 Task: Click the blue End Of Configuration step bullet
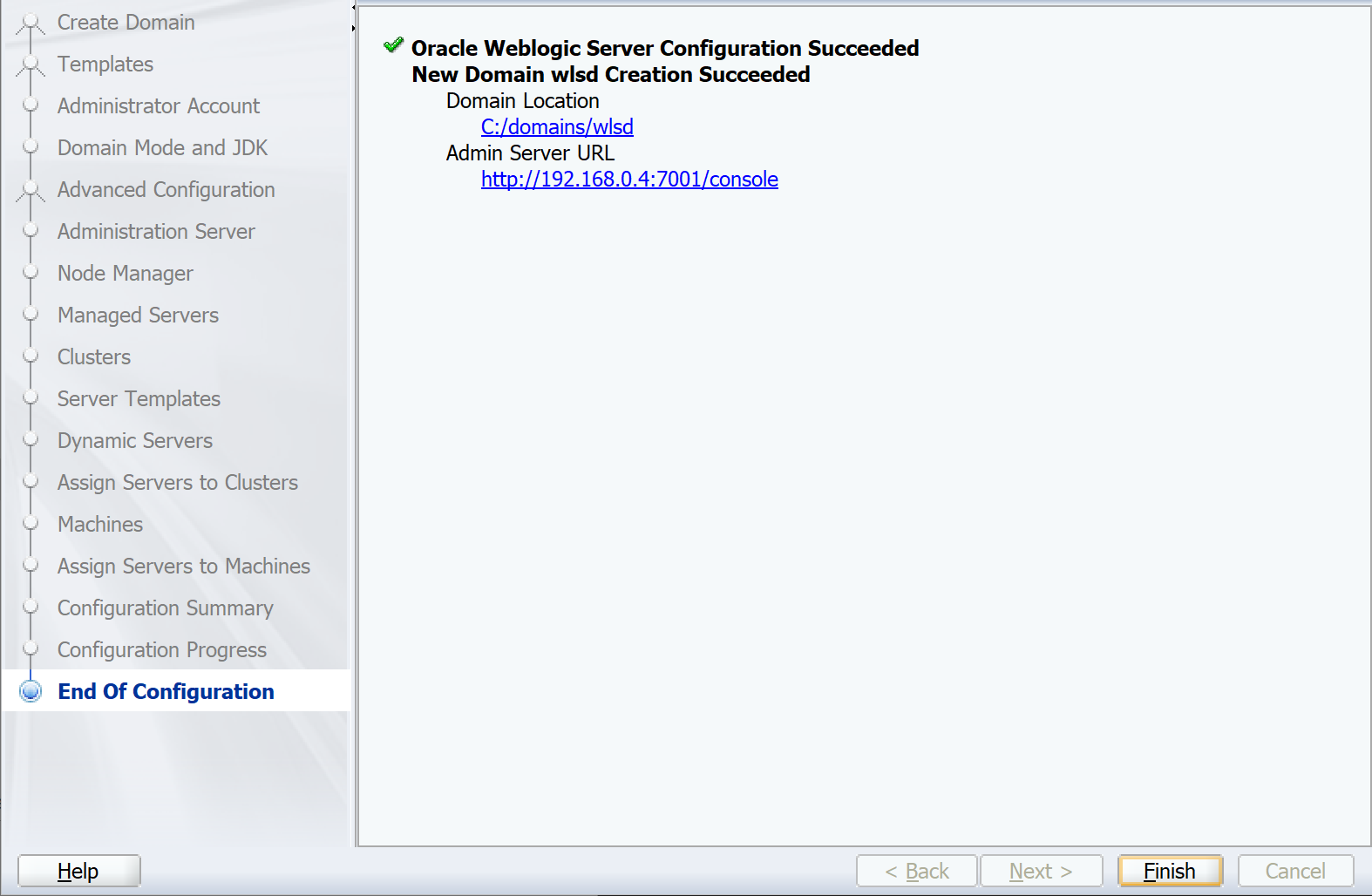tap(31, 691)
